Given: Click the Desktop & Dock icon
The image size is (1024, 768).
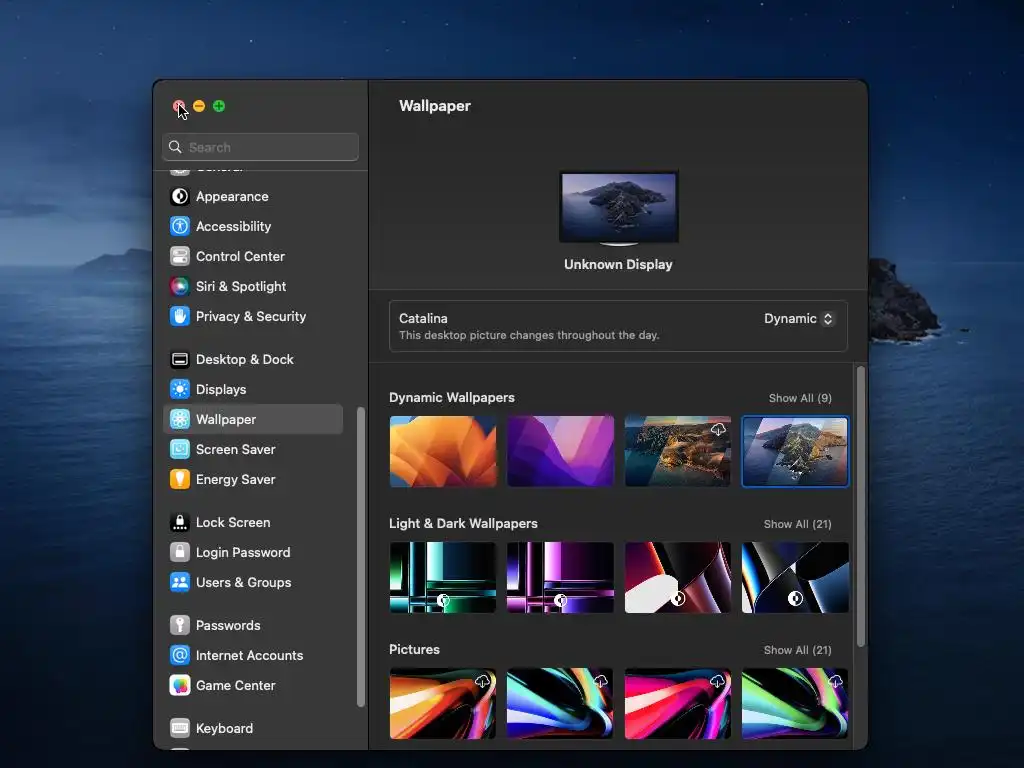Looking at the screenshot, I should 180,360.
